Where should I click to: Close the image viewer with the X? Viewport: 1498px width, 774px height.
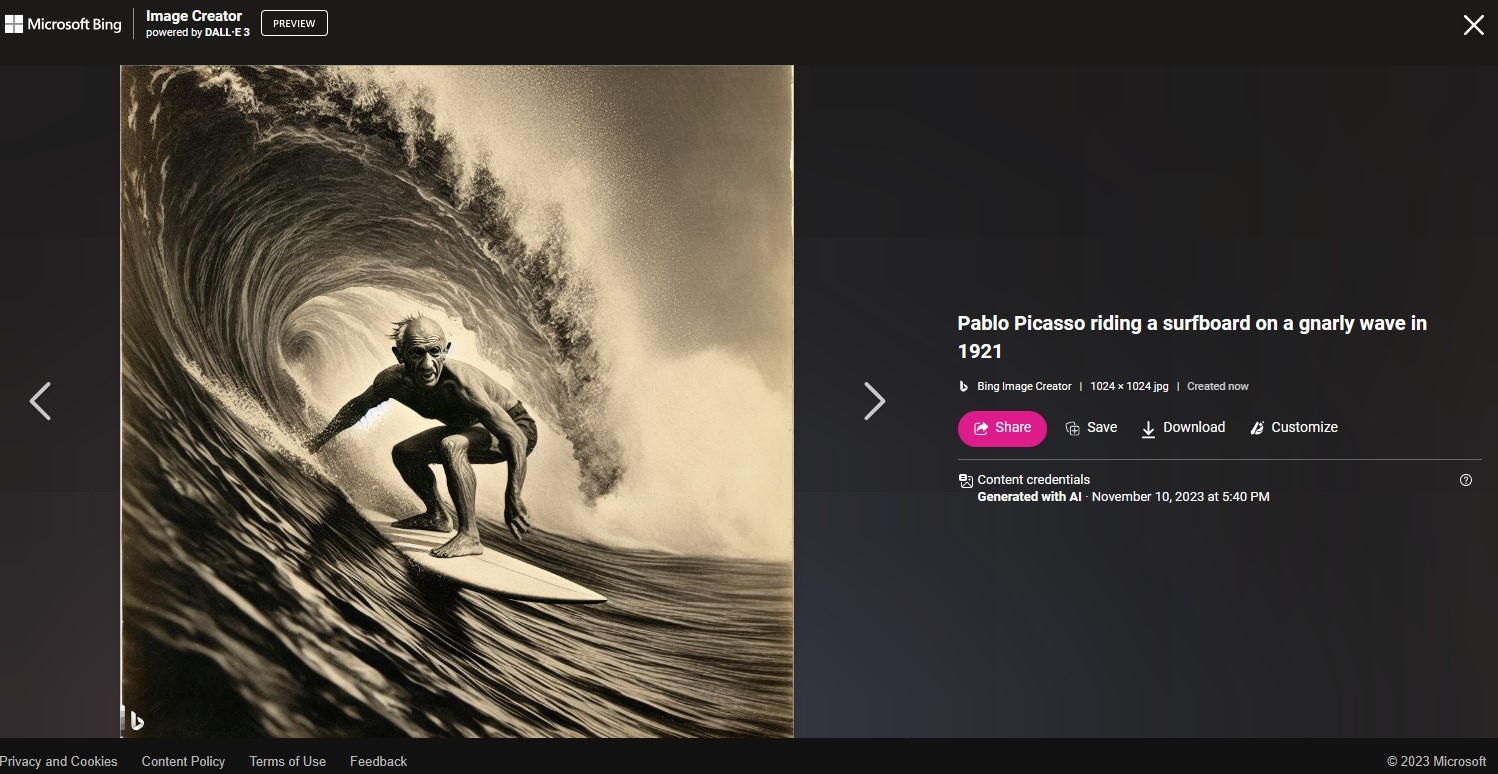pos(1473,25)
